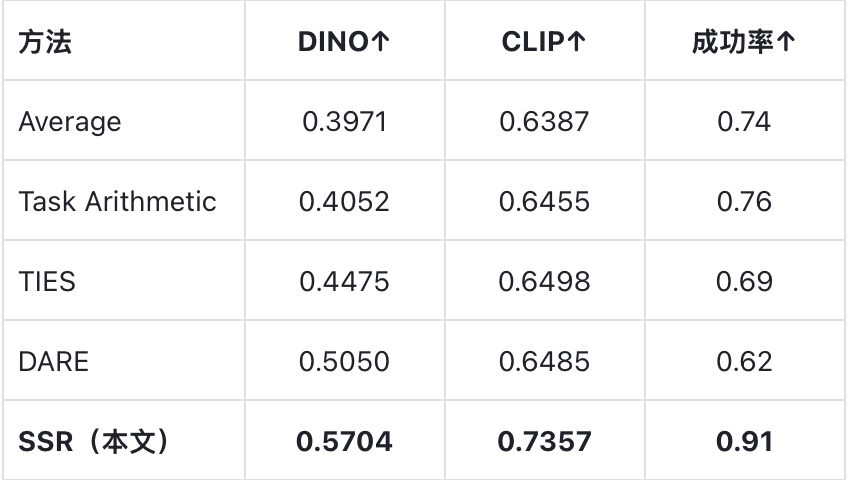Click the bold SSR CLIP value 0.7357
This screenshot has width=848, height=480.
click(544, 442)
